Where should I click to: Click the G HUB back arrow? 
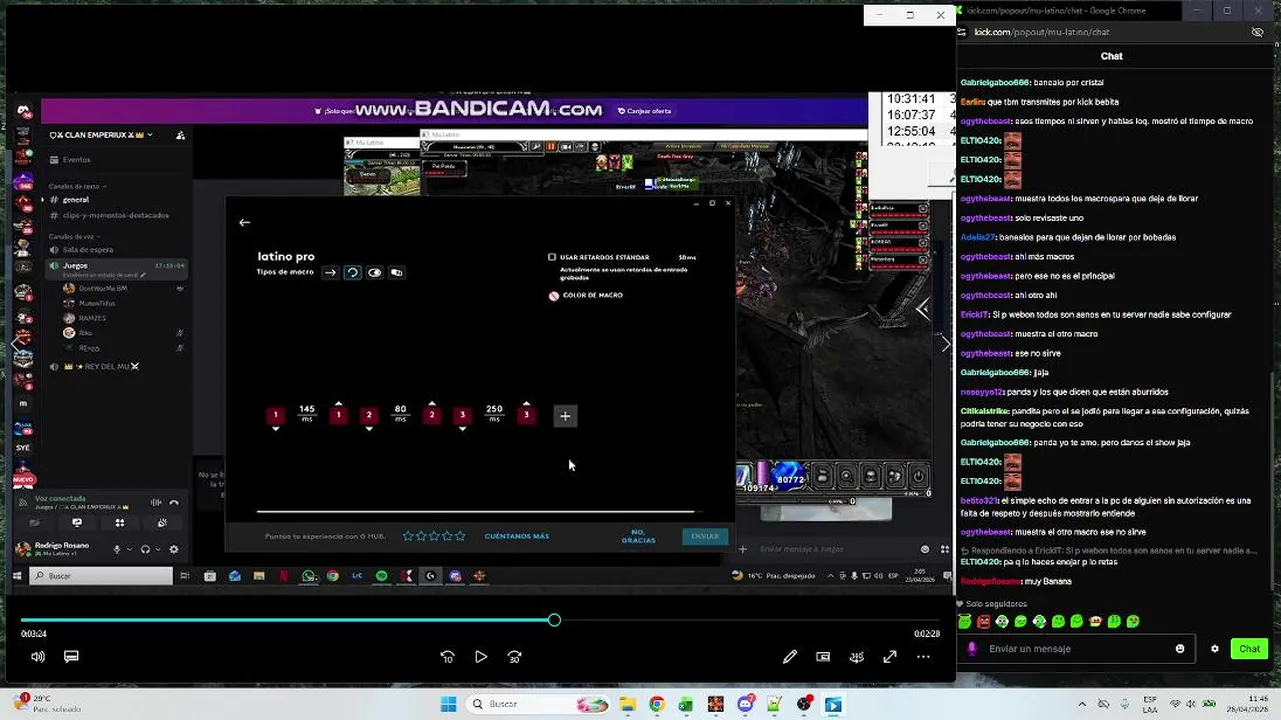pos(245,222)
